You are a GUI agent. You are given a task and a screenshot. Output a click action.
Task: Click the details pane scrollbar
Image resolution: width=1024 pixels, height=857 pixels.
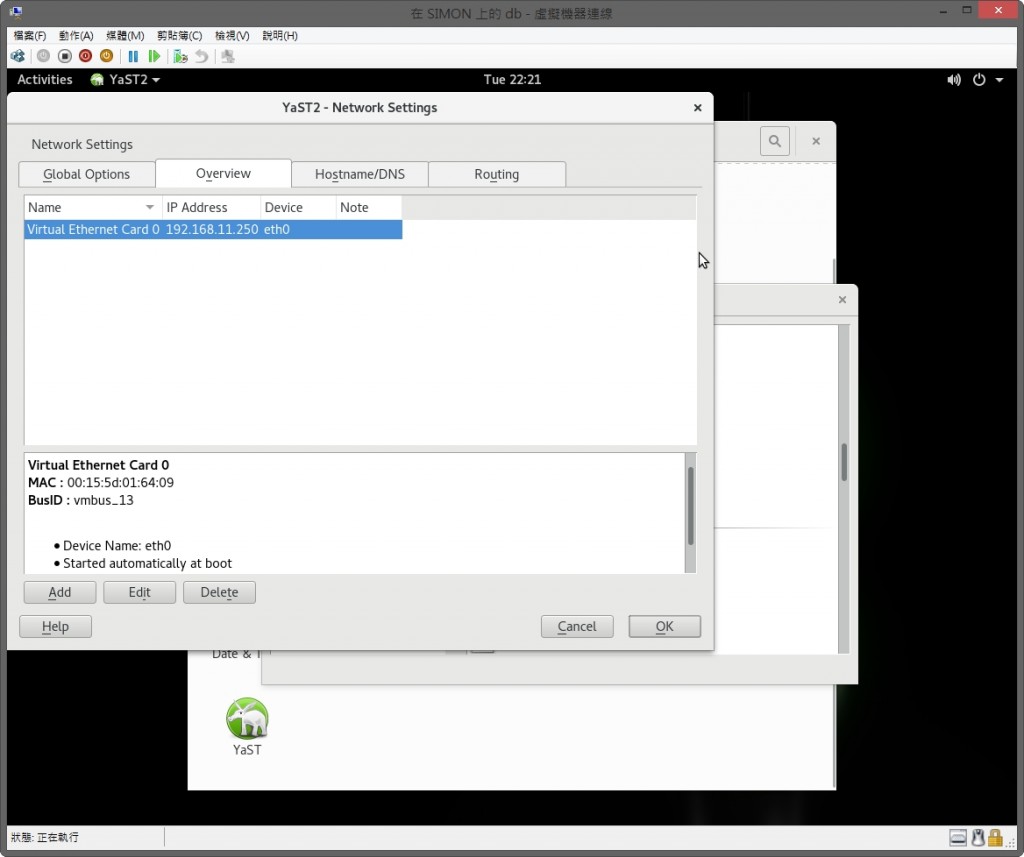(690, 506)
